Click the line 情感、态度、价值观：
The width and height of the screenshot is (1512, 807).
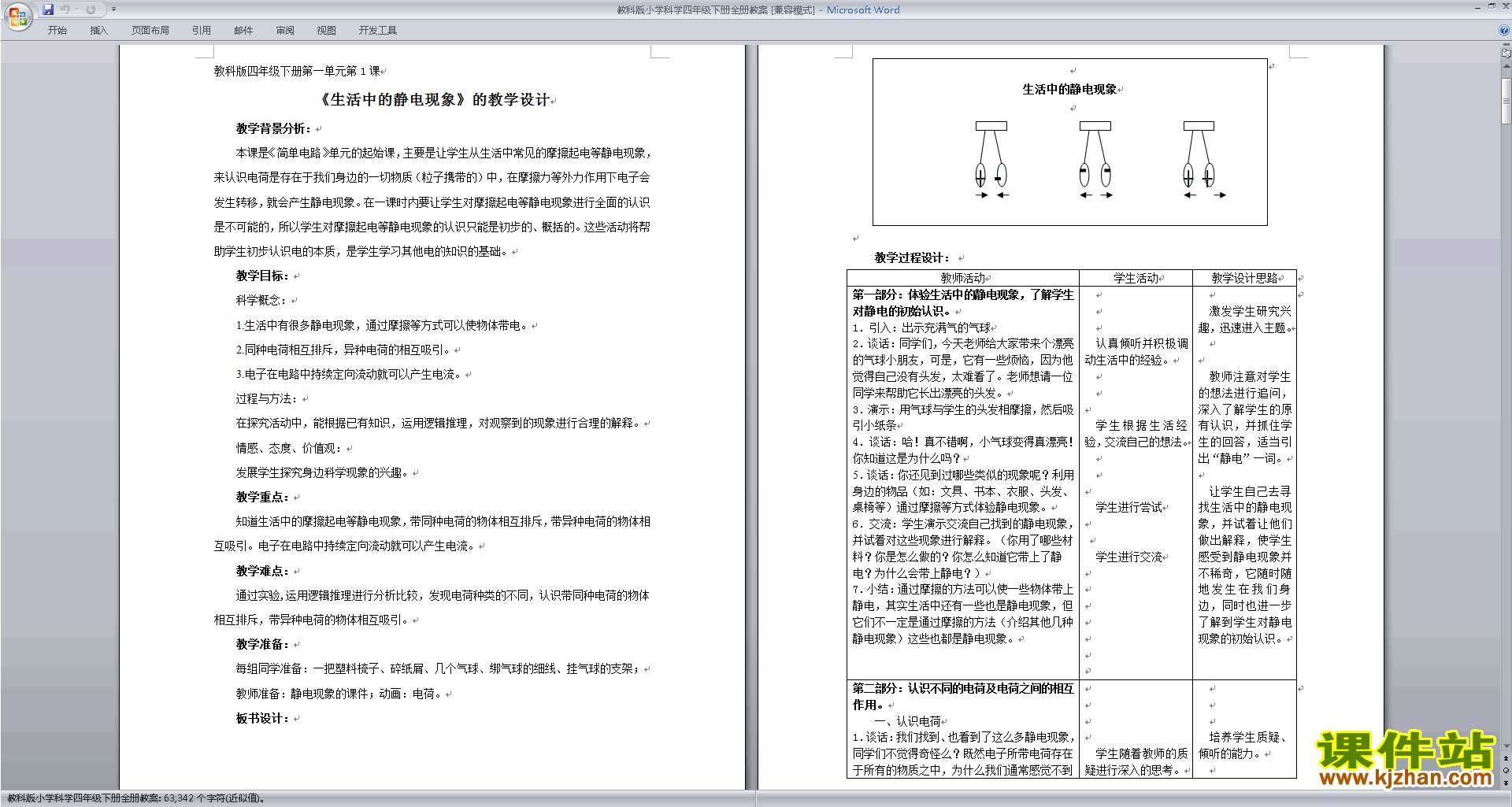coord(290,448)
